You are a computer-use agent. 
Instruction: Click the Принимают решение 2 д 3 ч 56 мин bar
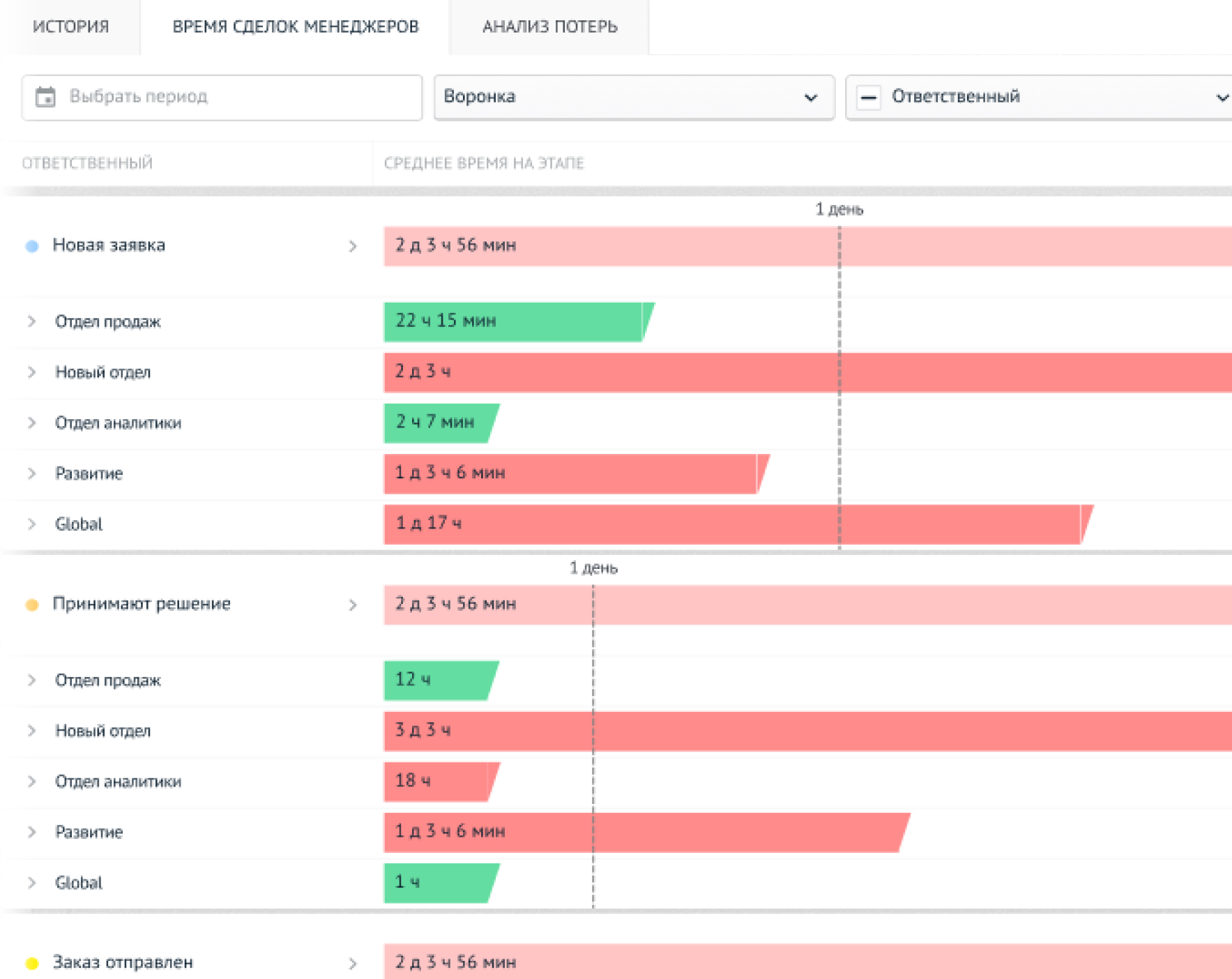[807, 605]
